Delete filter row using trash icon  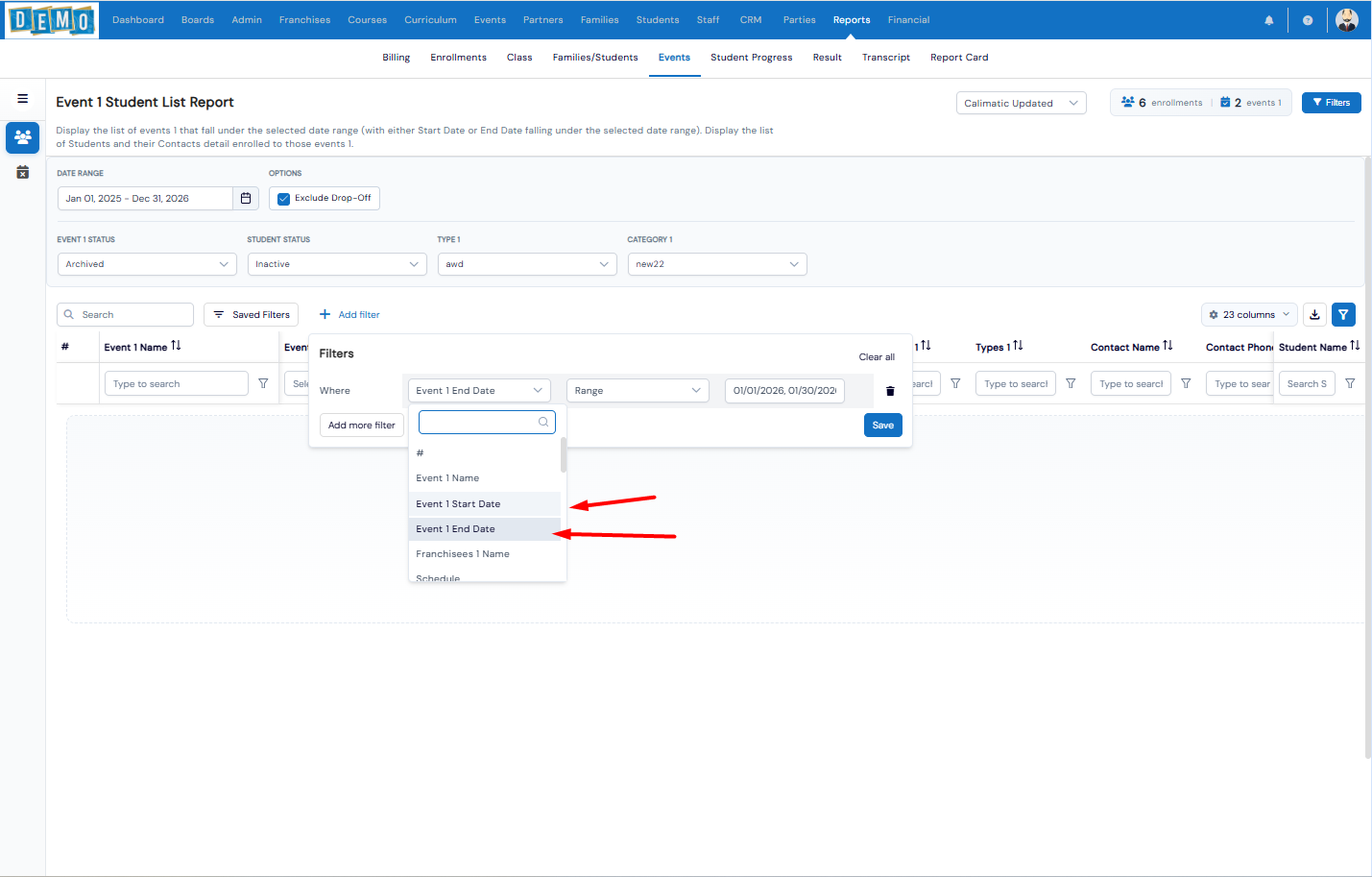click(x=890, y=391)
